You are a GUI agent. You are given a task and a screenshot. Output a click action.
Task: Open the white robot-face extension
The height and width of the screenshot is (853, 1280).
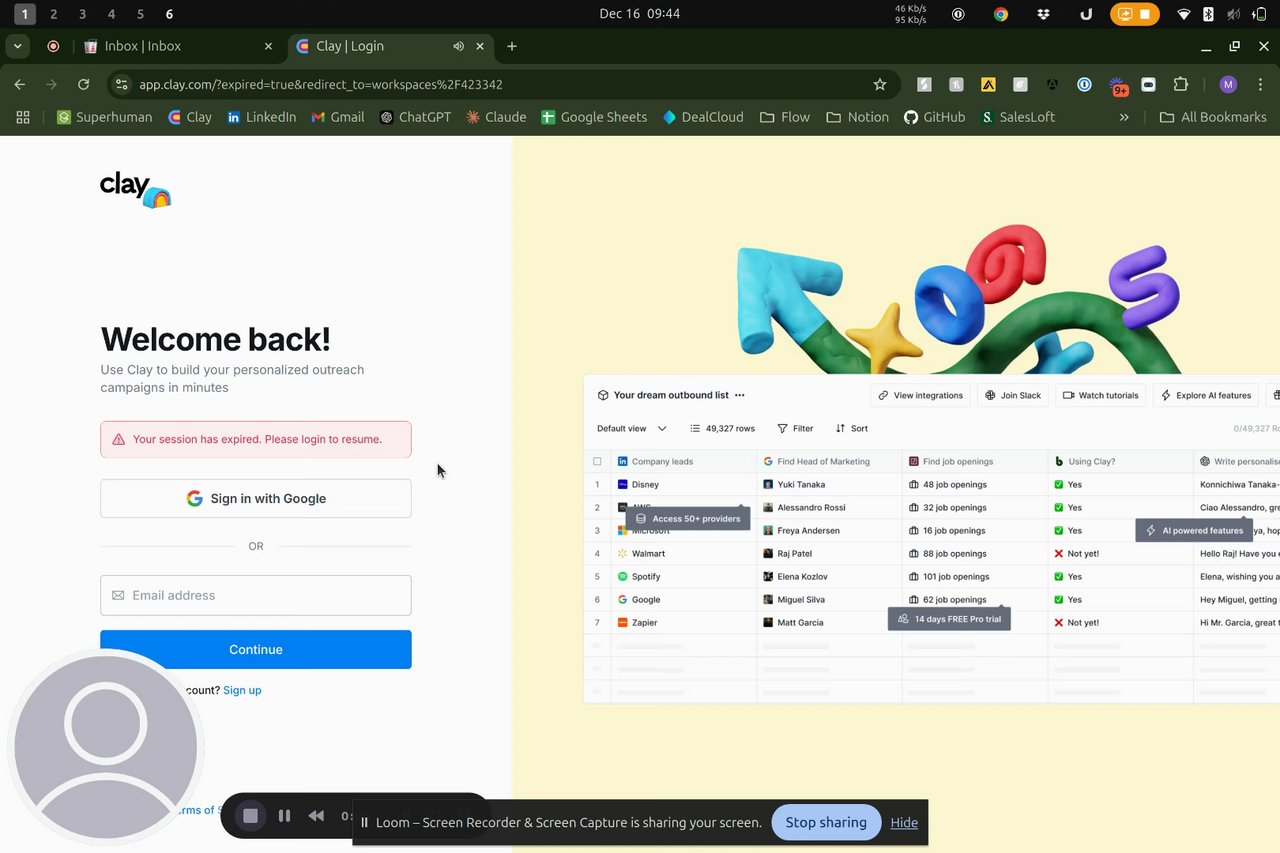(x=1148, y=85)
